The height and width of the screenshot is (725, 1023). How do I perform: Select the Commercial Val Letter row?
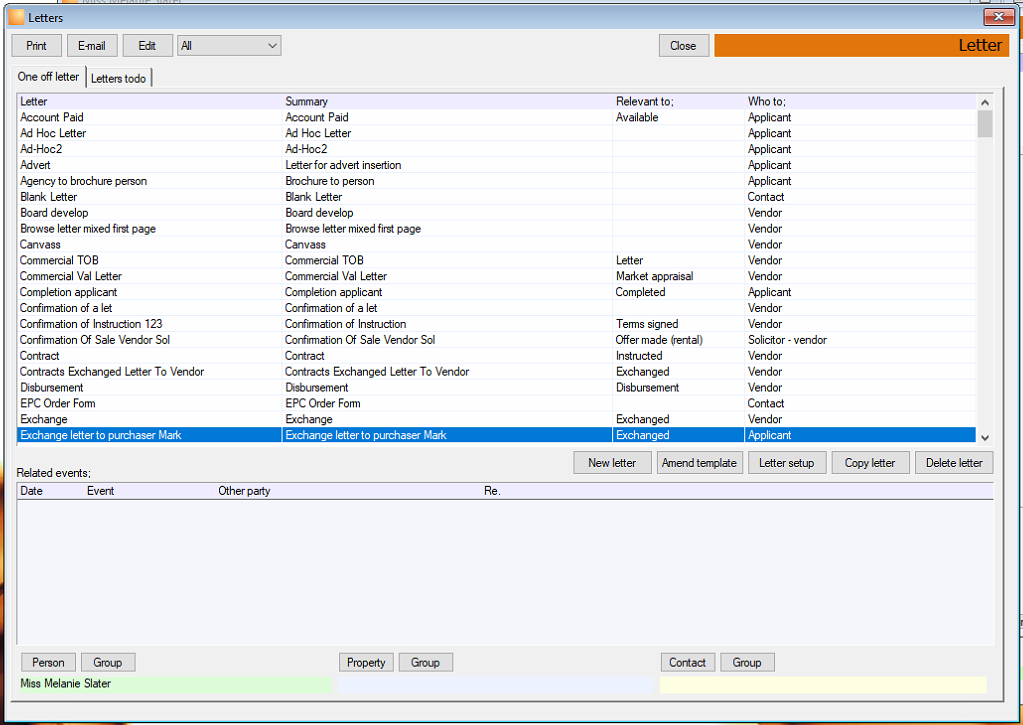[x=496, y=276]
